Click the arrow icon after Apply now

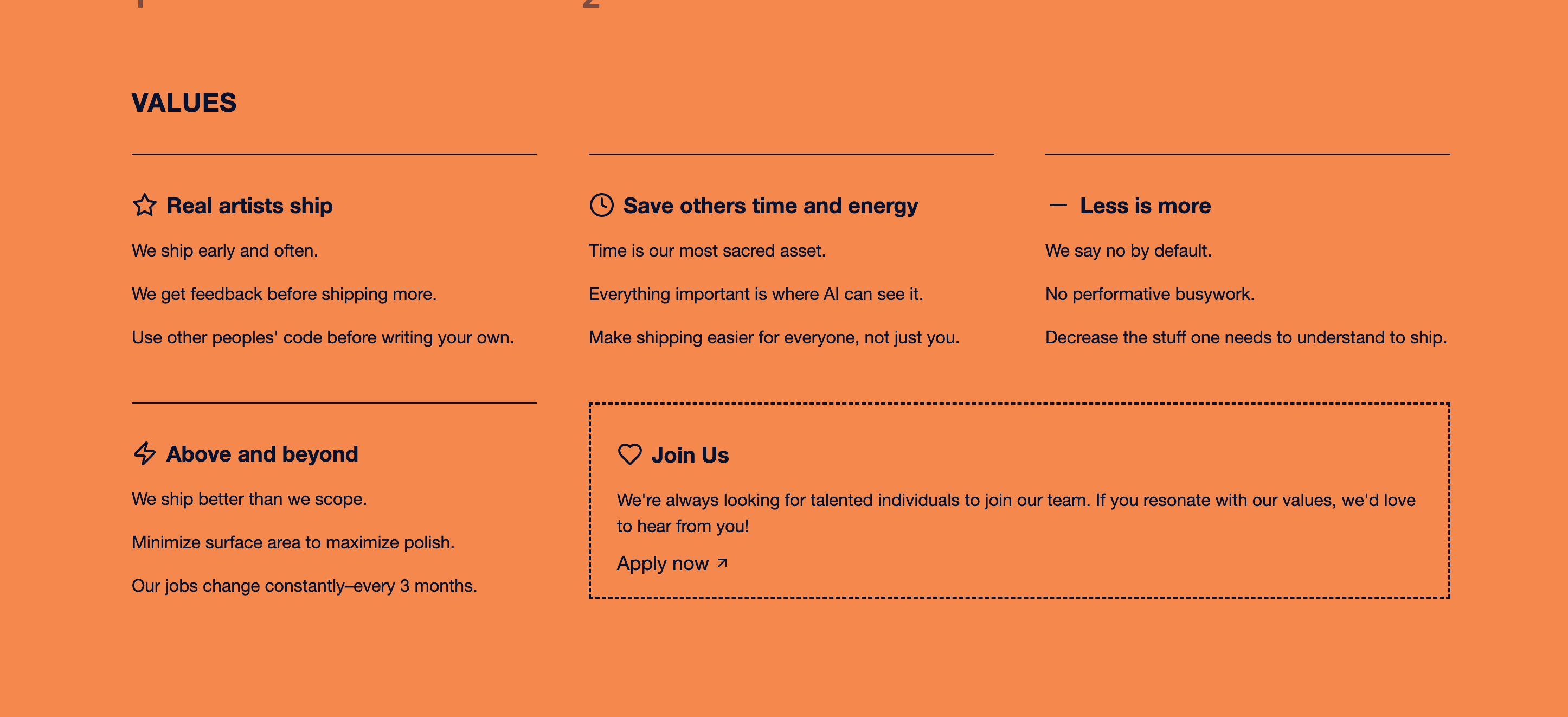[722, 563]
